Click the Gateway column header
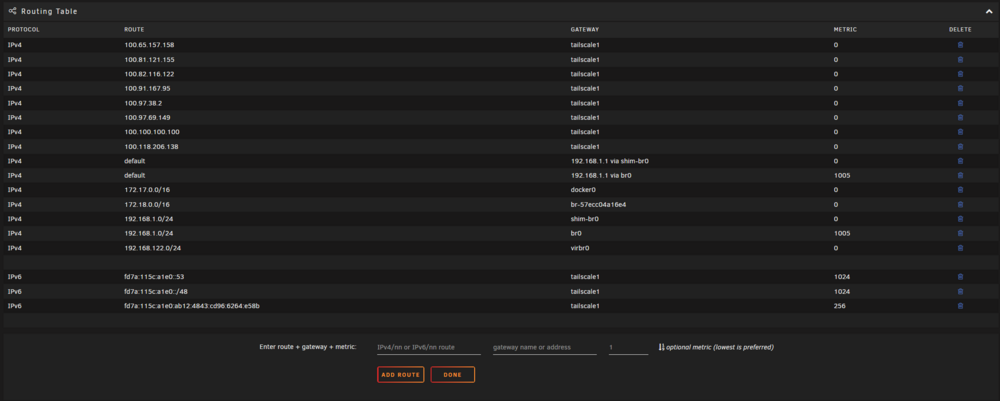This screenshot has height=401, width=1000. (585, 30)
